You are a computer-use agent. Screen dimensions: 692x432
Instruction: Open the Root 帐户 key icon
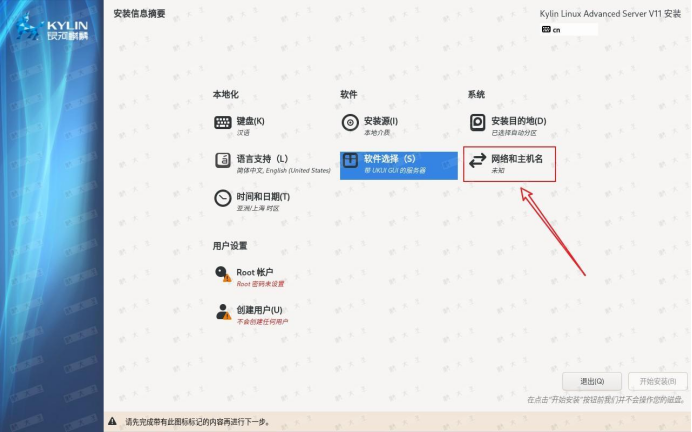(222, 274)
